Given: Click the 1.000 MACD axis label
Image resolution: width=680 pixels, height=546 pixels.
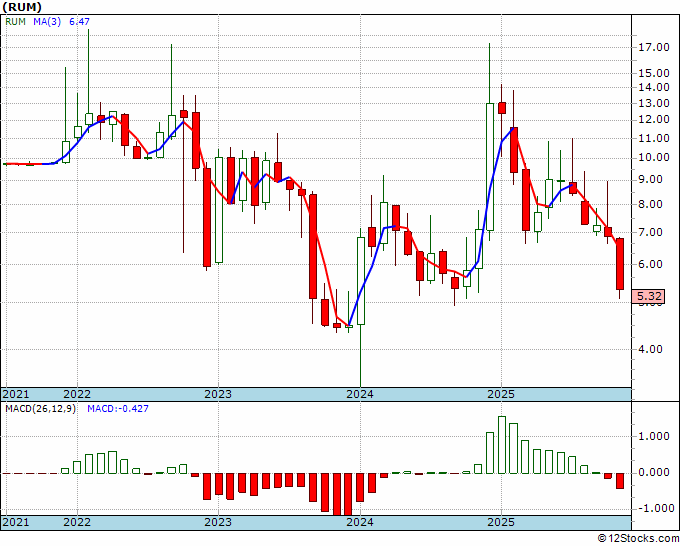Looking at the screenshot, I should pyautogui.click(x=654, y=437).
